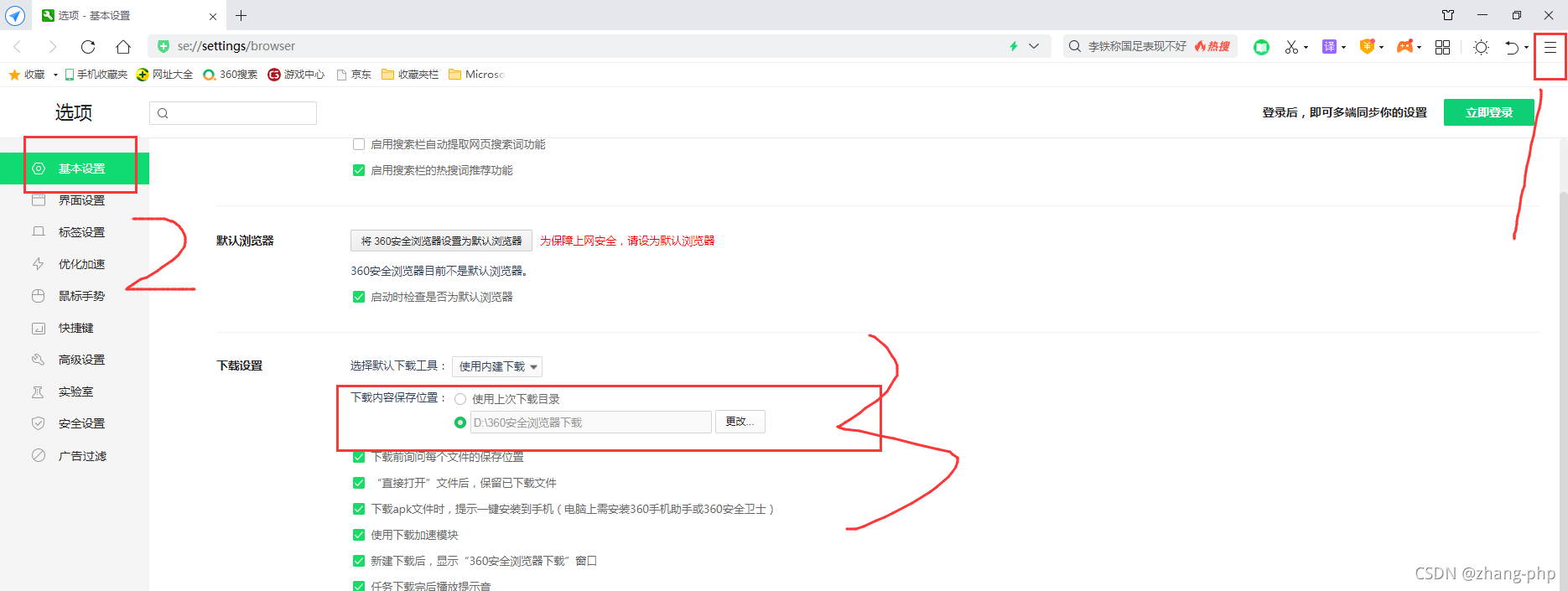Click the settings search input field
Viewport: 1568px width, 591px height.
coord(233,113)
